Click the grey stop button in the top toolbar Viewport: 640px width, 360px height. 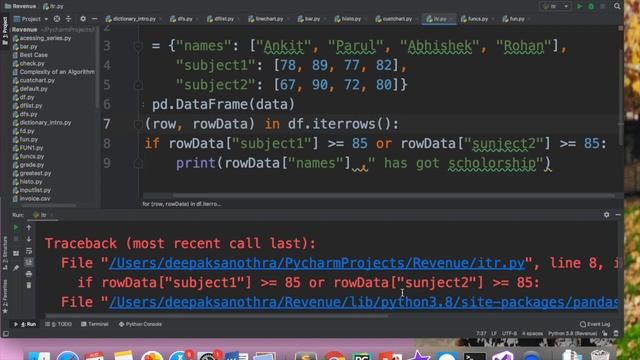[602, 6]
